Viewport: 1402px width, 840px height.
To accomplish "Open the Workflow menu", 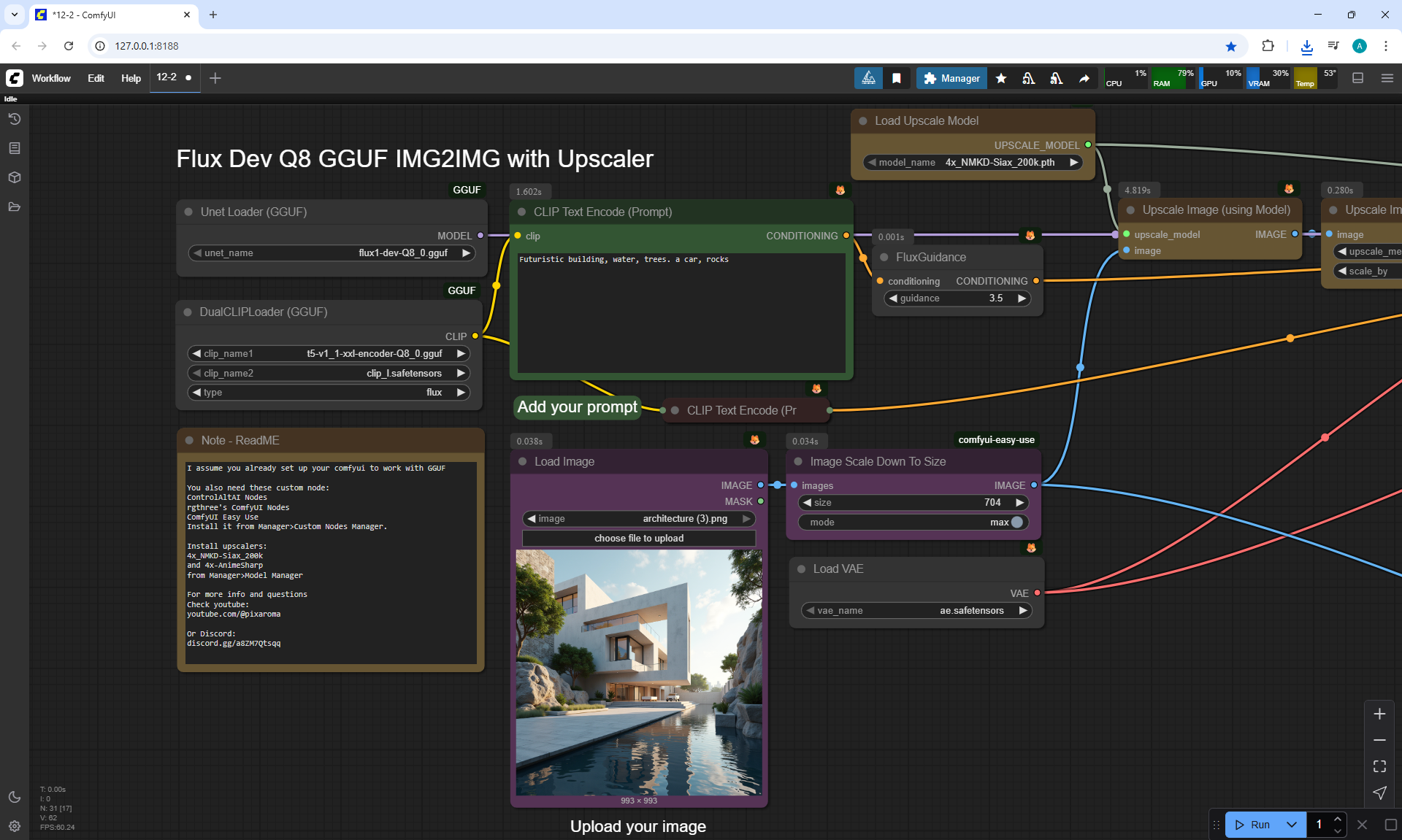I will click(51, 78).
